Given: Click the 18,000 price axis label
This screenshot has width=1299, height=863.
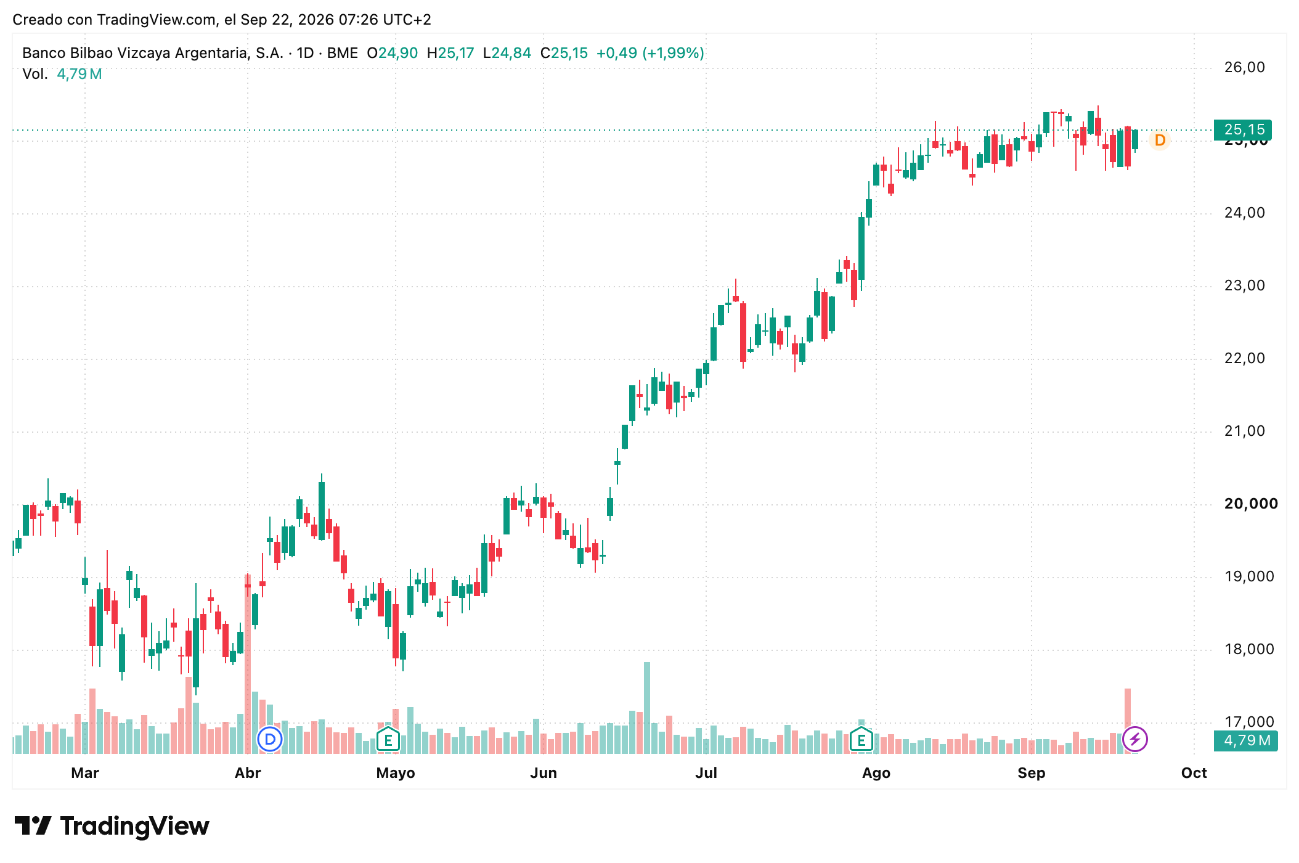Looking at the screenshot, I should (1249, 649).
